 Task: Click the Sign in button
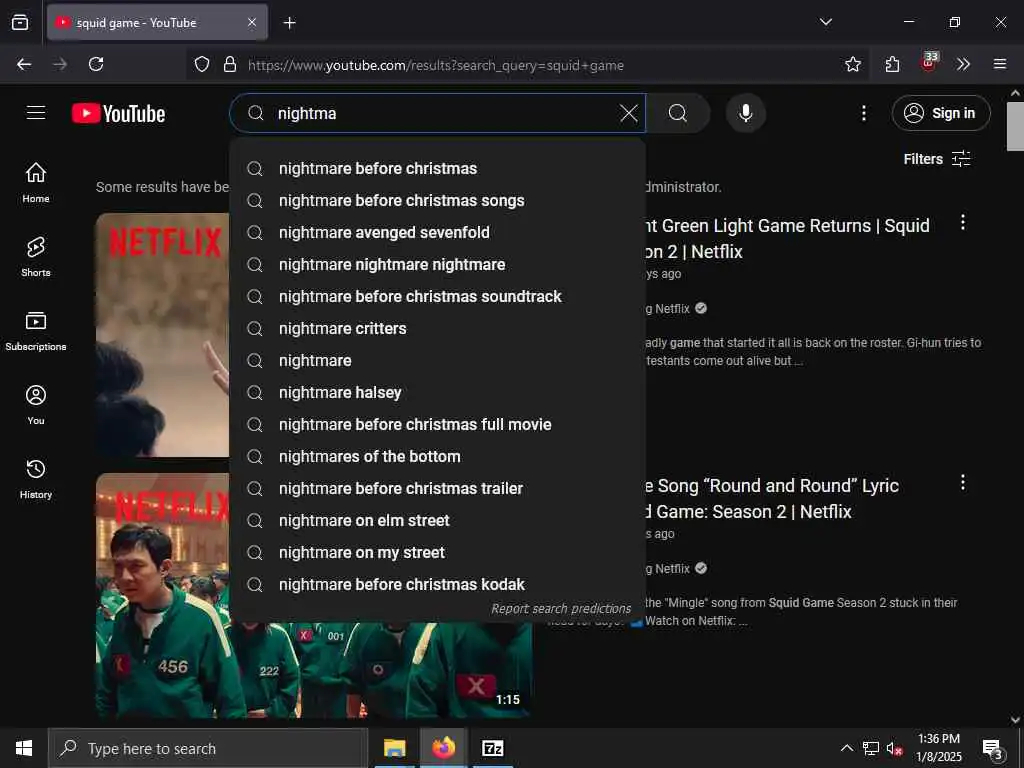coord(940,113)
